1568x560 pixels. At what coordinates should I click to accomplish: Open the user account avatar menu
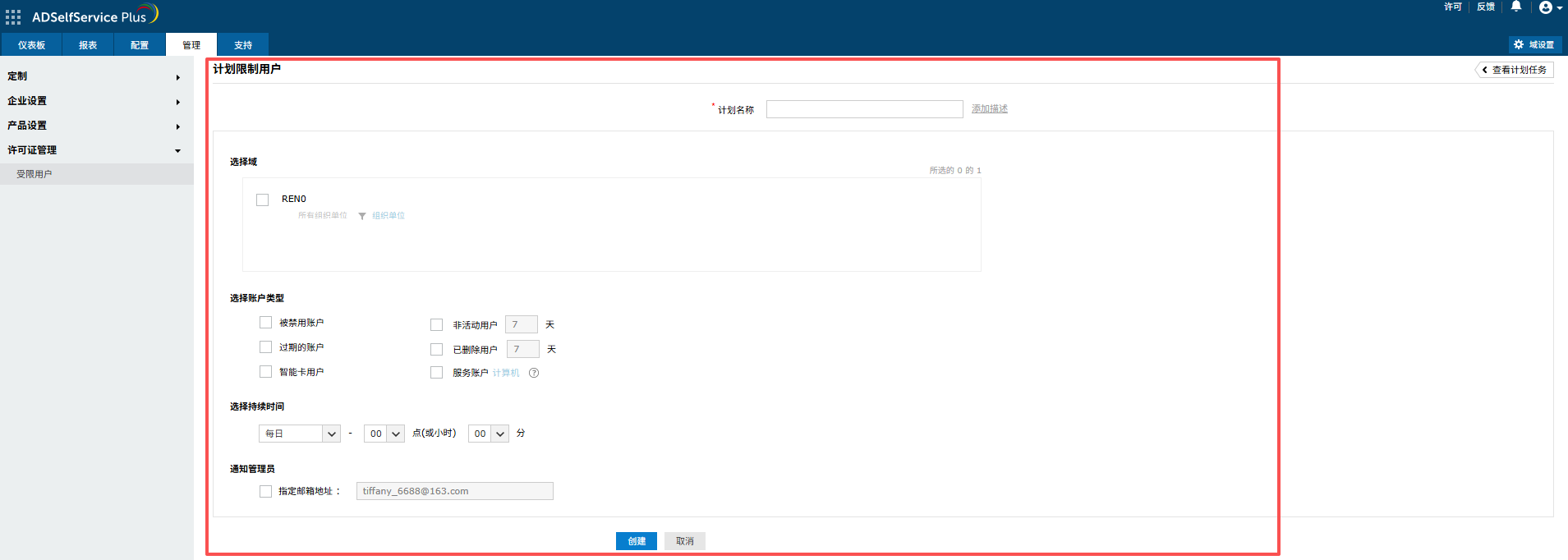pos(1549,7)
